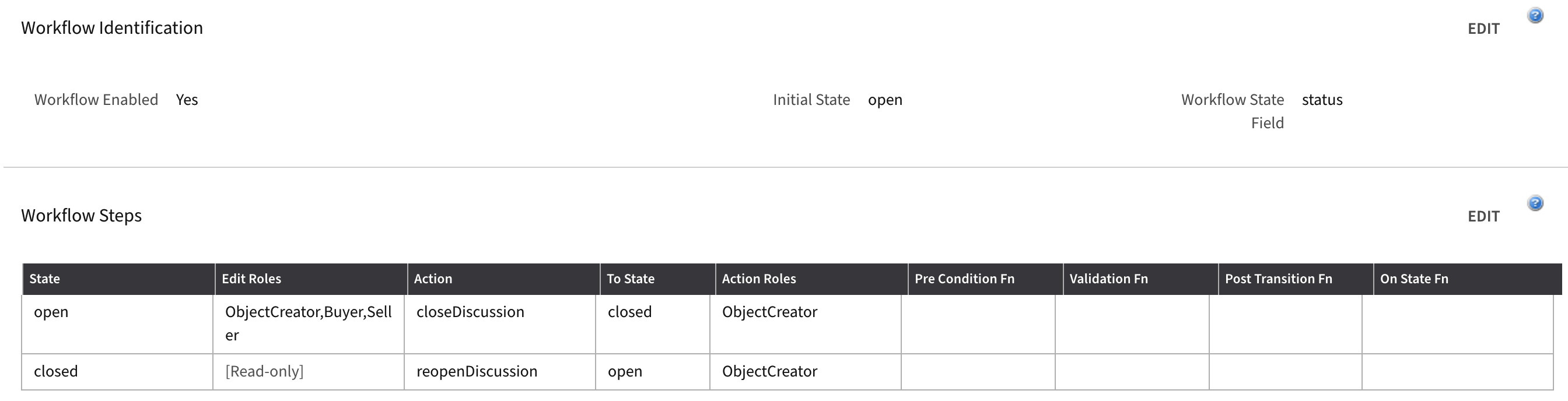Image resolution: width=1568 pixels, height=401 pixels.
Task: Select the Action Roles column header
Action: (811, 279)
